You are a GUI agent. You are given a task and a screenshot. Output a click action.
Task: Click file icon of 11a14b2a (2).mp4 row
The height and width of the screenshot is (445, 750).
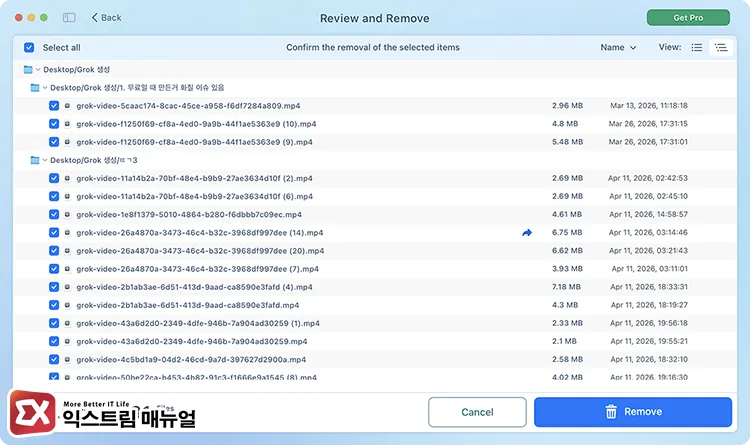pyautogui.click(x=67, y=178)
